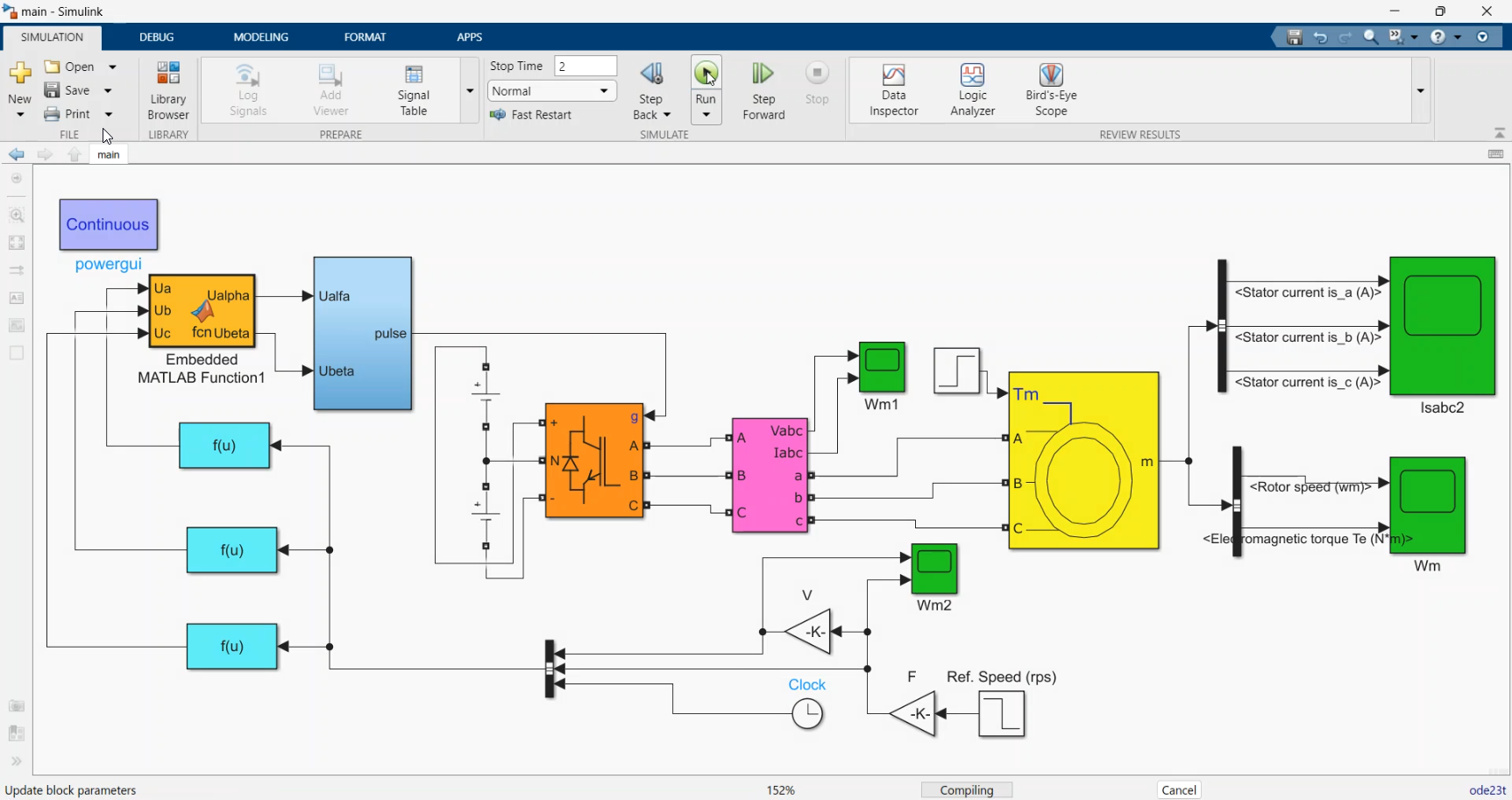Click the Fit to View palette icon
Viewport: 1512px width, 800px height.
pos(17,243)
